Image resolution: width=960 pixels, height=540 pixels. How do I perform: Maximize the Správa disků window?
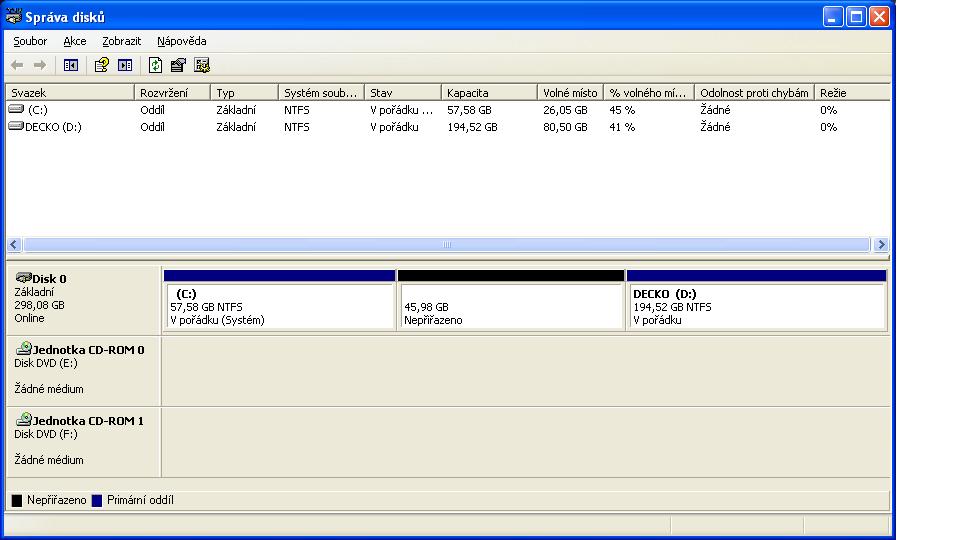tap(856, 17)
